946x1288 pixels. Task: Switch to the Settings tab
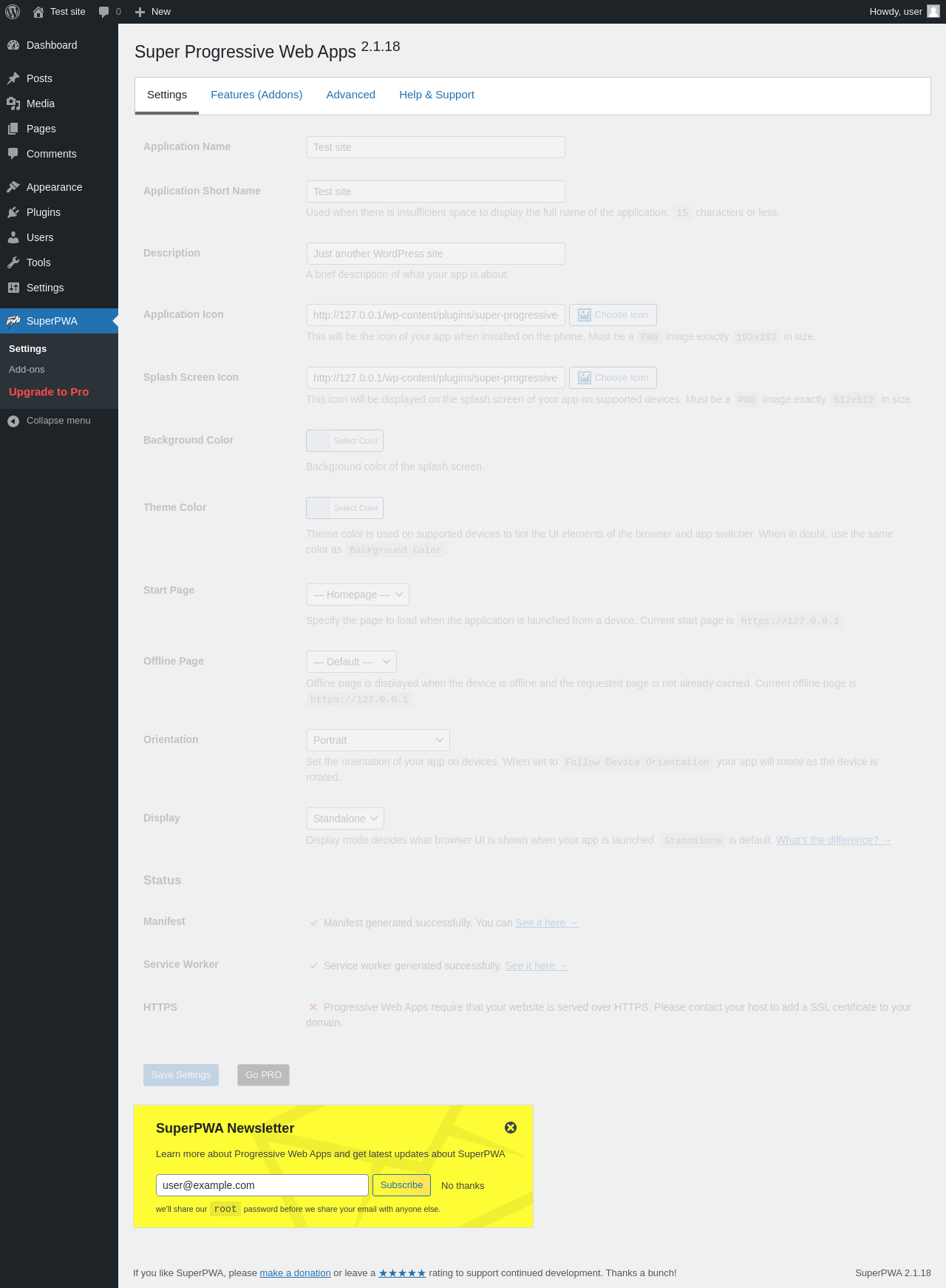(167, 95)
